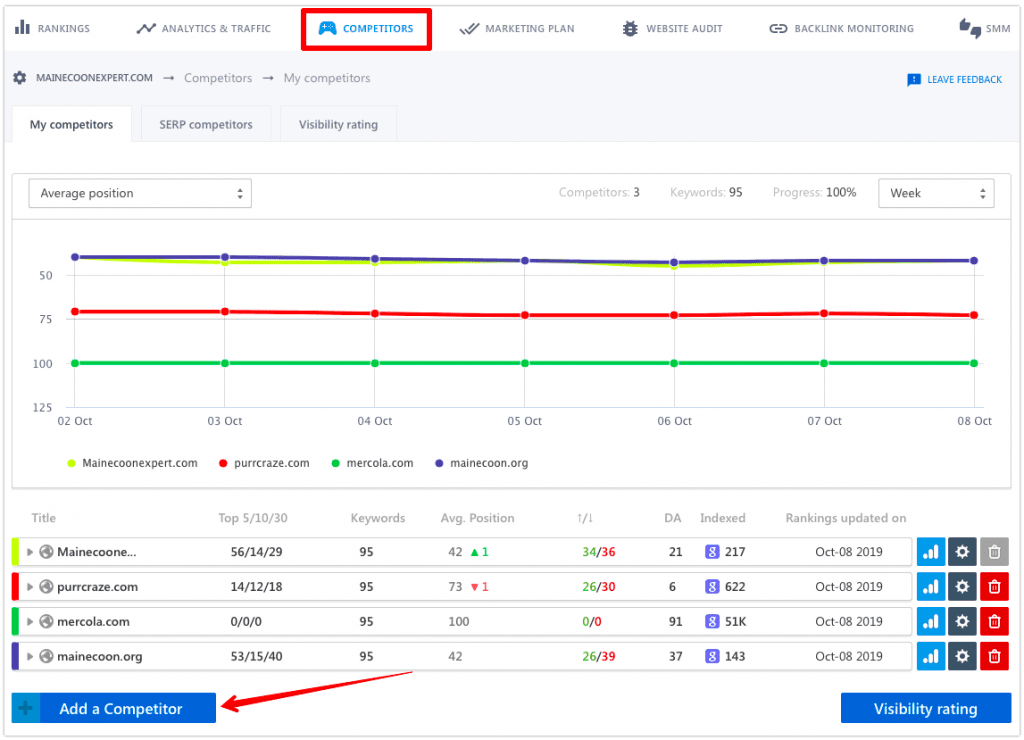Open the Average position dropdown
The image size is (1024, 740).
(140, 193)
